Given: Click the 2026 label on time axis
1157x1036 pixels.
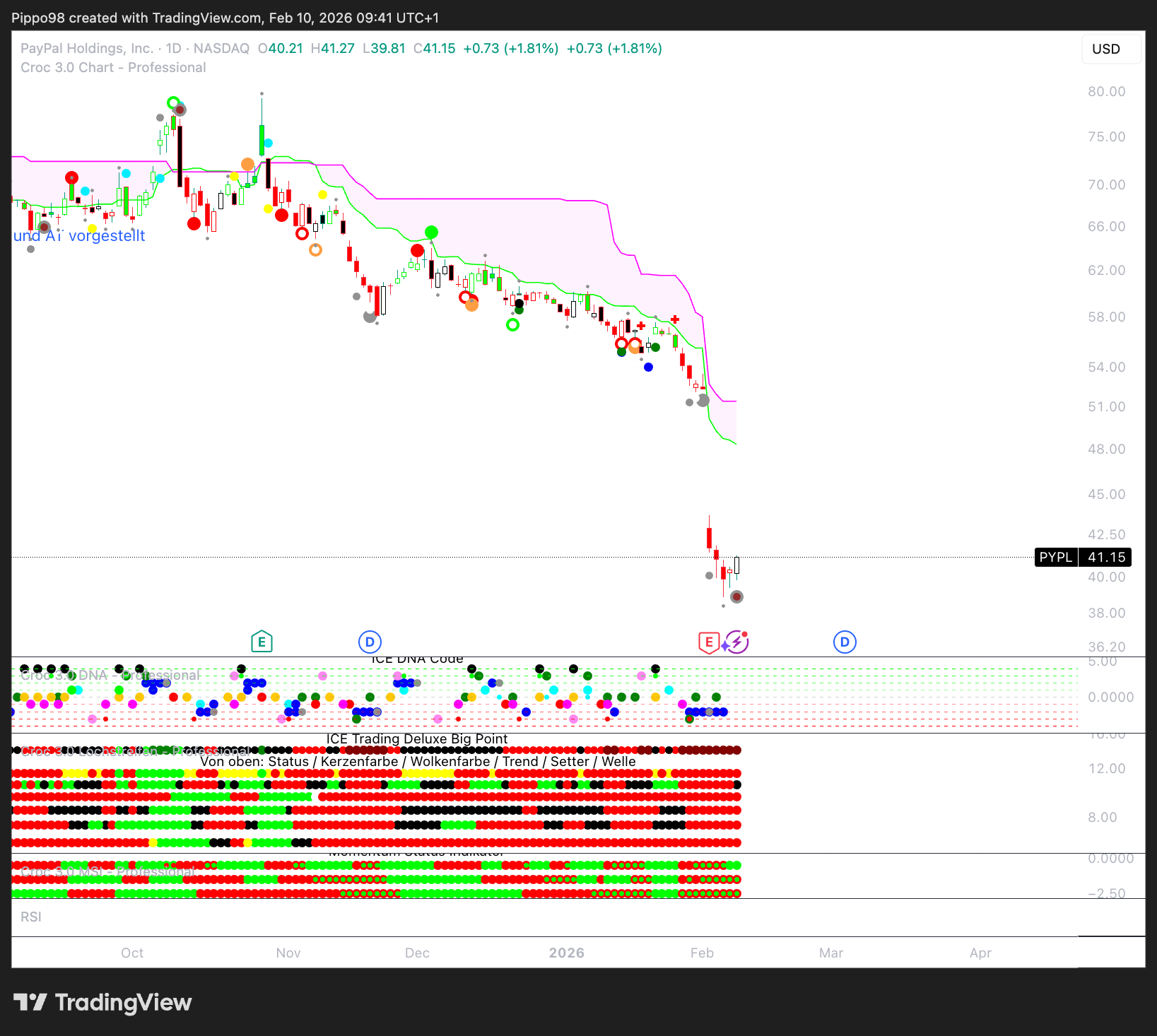Looking at the screenshot, I should 566,953.
